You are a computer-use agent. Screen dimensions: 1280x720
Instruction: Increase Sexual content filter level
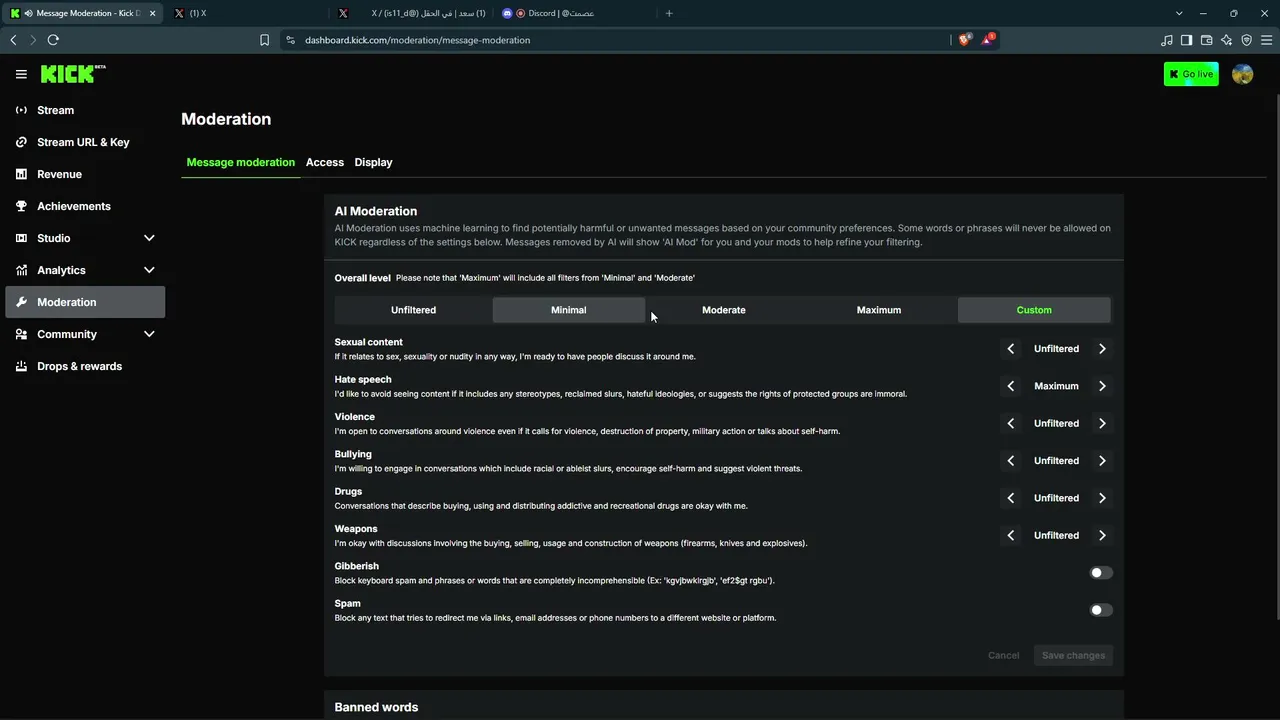click(1102, 349)
